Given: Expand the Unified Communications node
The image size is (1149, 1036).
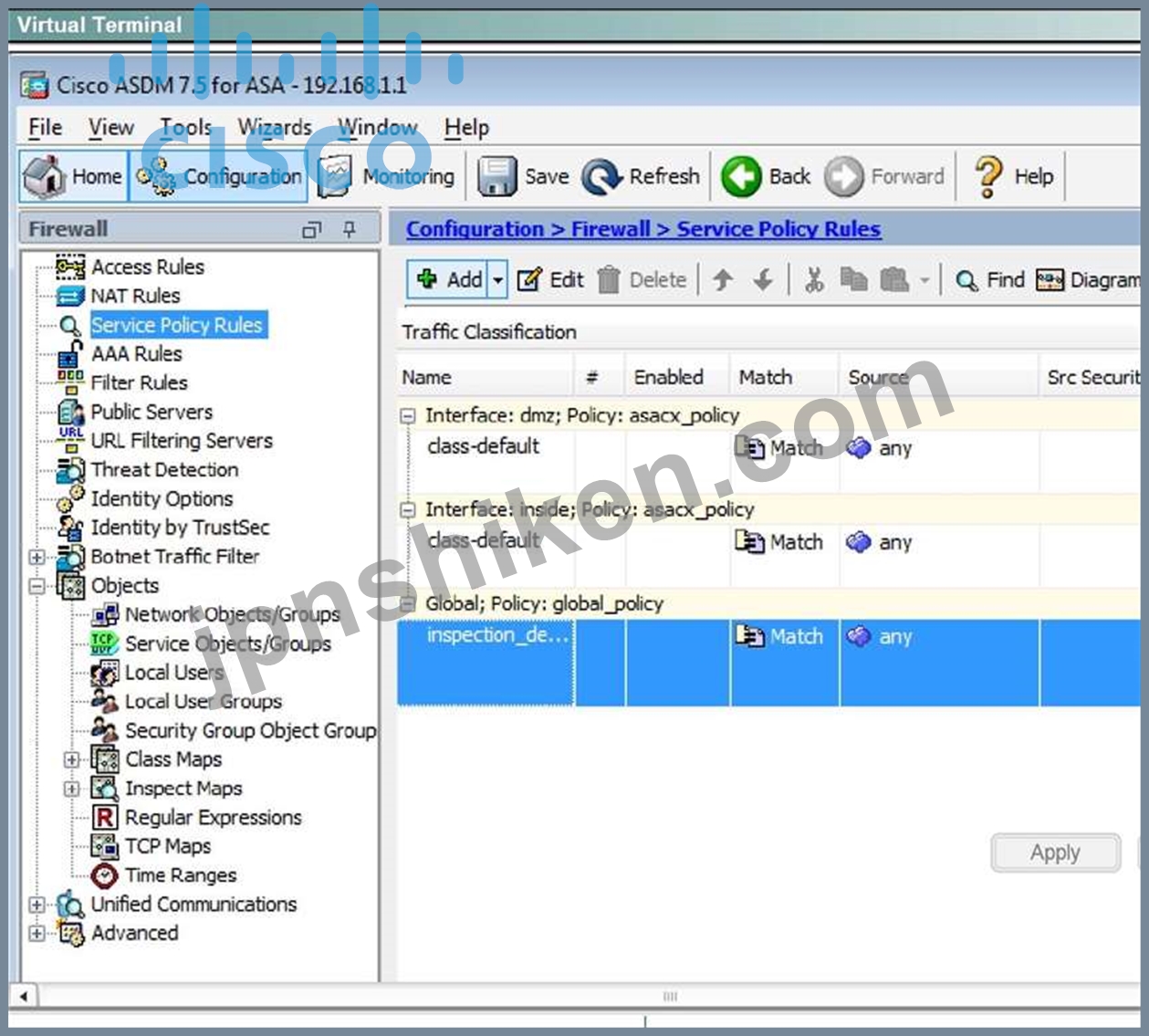Looking at the screenshot, I should (x=37, y=905).
